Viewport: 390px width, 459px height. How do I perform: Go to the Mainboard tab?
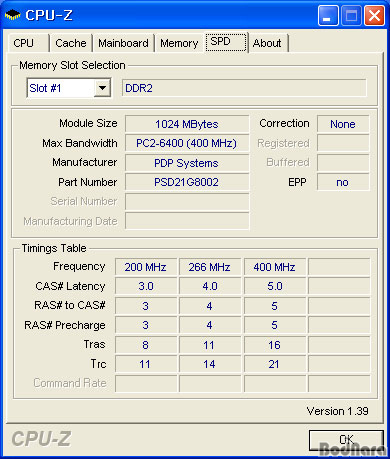tap(123, 43)
